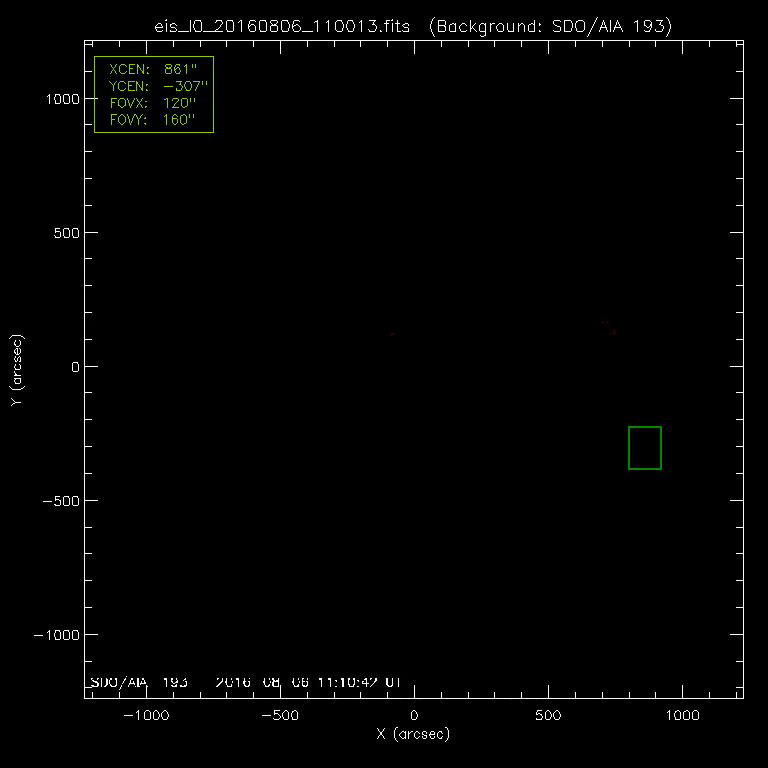
Task: Click the "X (arcsec)" axis label
Action: pyautogui.click(x=413, y=735)
